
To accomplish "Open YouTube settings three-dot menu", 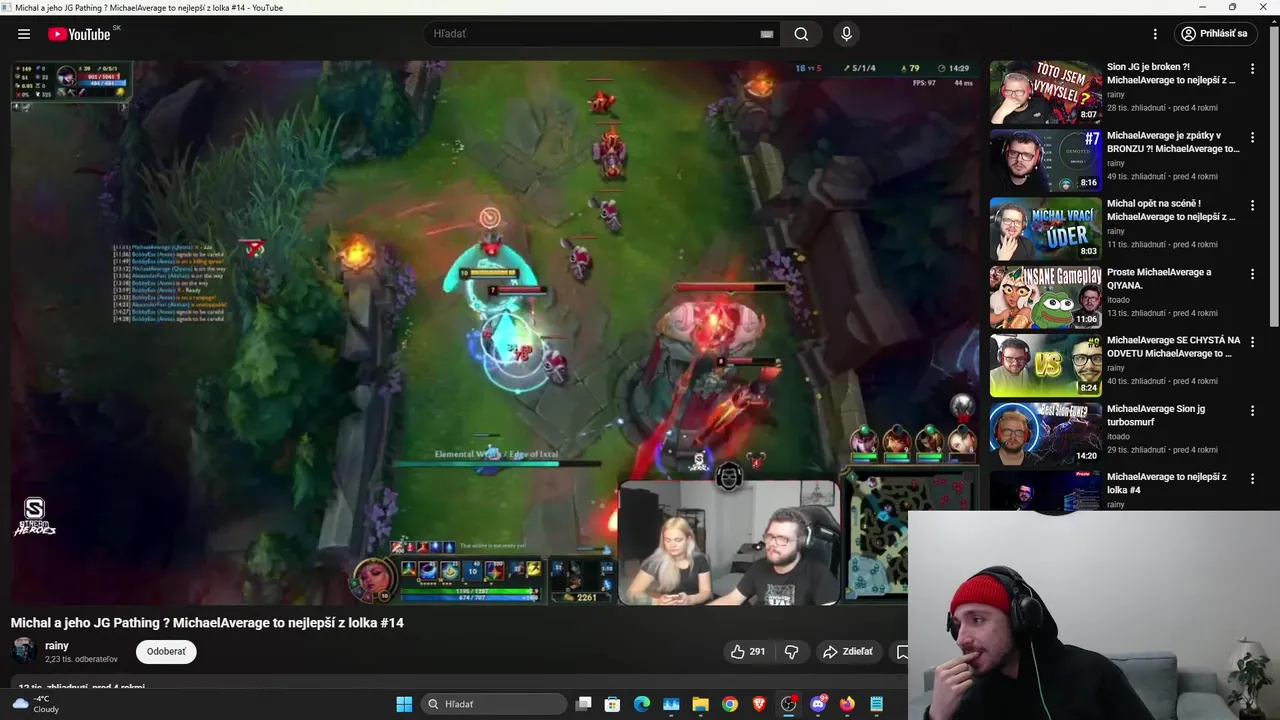I will [x=1155, y=34].
